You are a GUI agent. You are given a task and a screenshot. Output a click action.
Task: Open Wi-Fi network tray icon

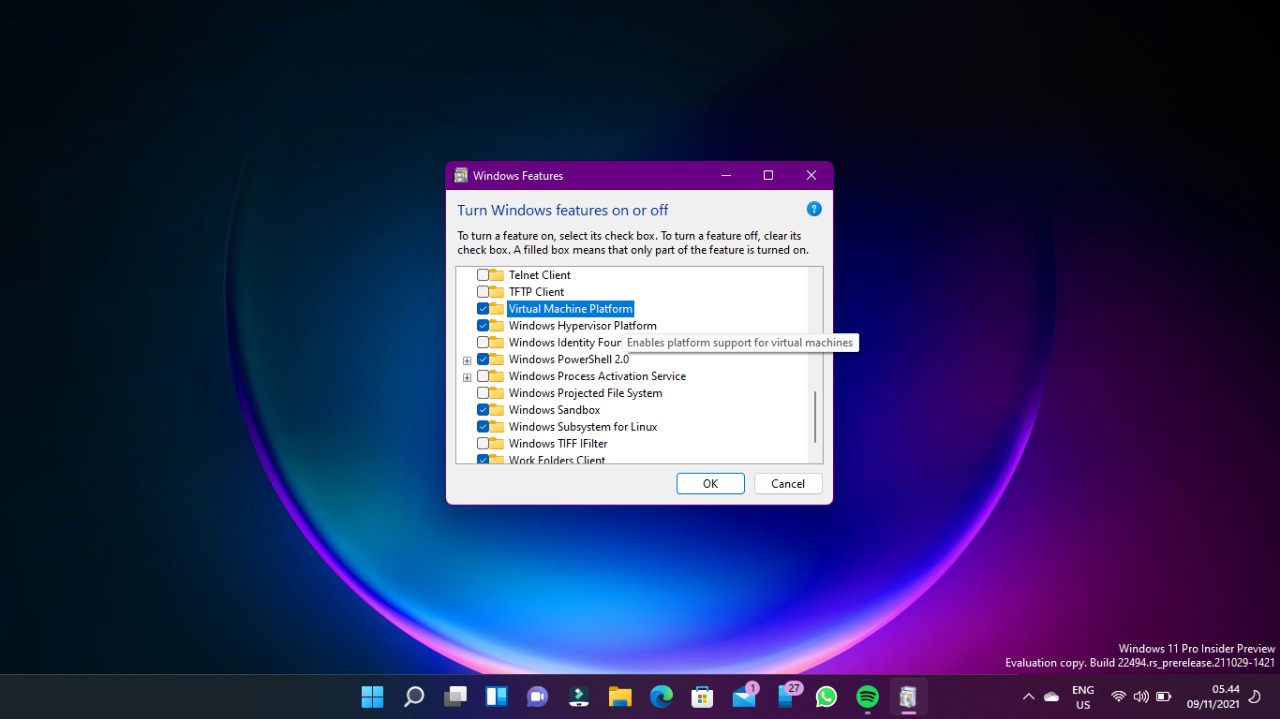pos(1119,696)
